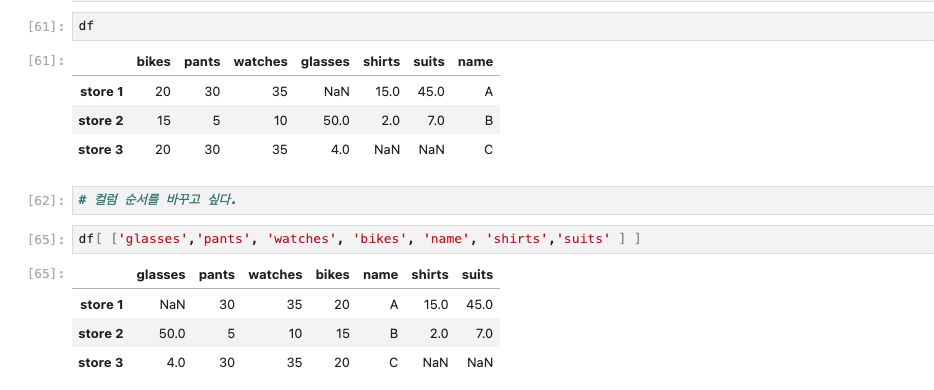The height and width of the screenshot is (390, 934).
Task: Click the bikes column header in the [65] output table
Action: pos(332,275)
